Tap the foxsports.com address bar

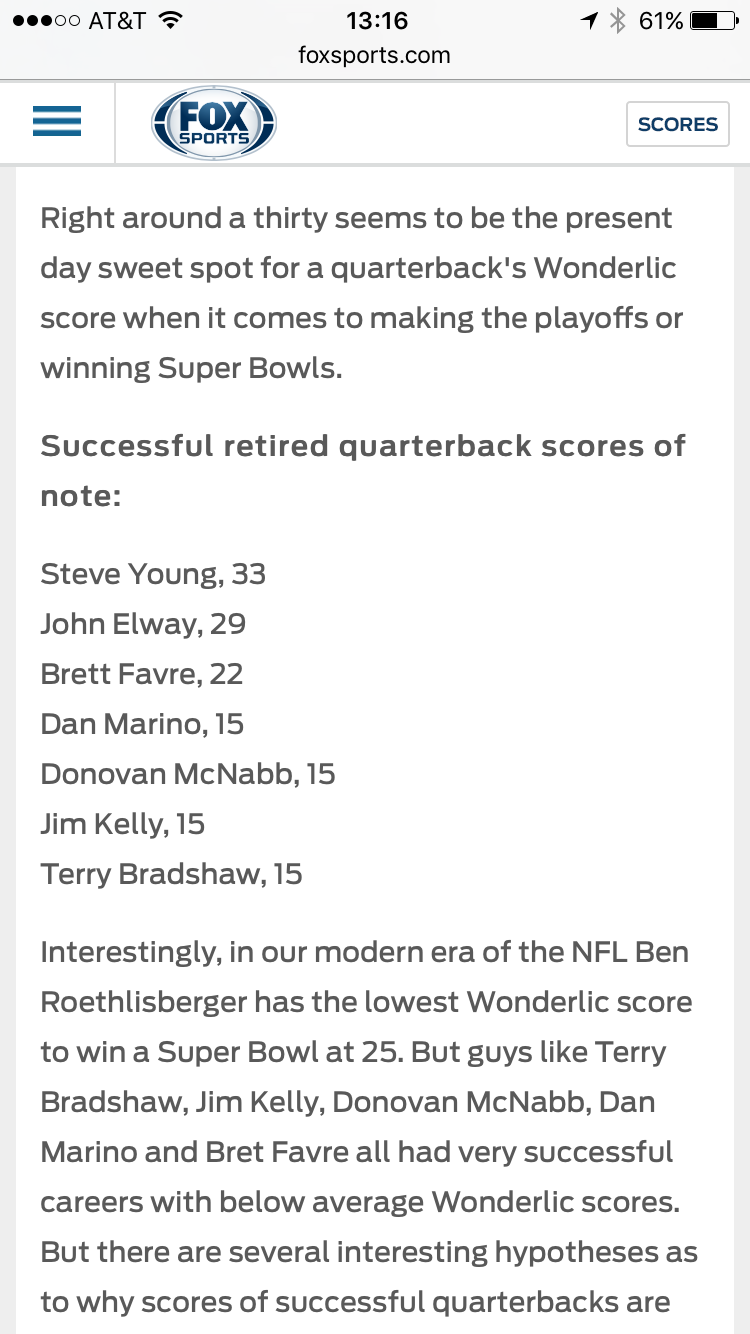(374, 55)
